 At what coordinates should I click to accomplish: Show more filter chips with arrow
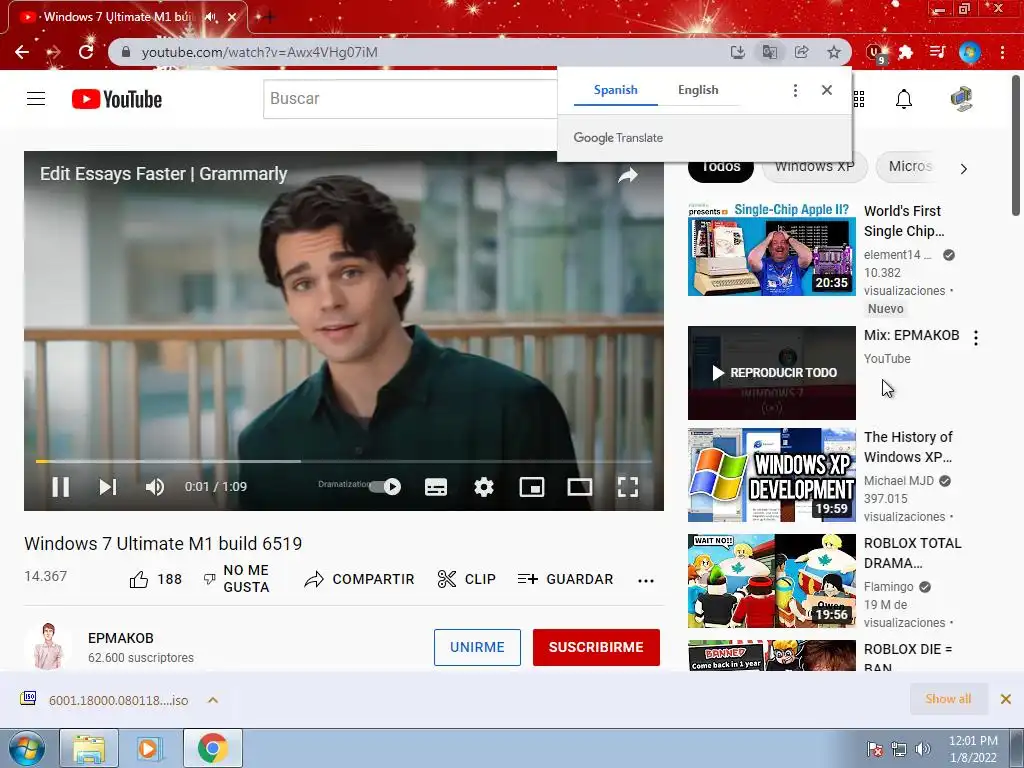pos(963,168)
